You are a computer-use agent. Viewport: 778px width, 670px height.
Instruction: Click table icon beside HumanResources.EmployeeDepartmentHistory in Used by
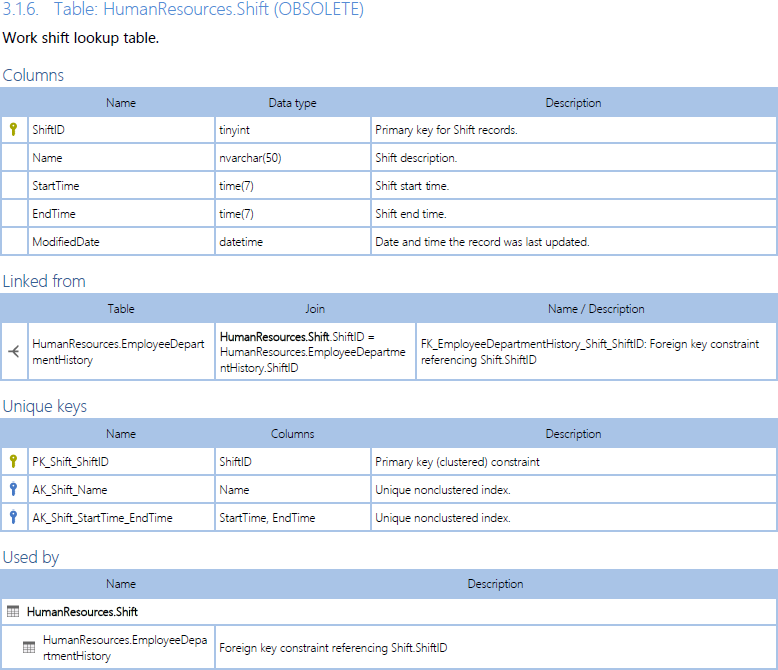pos(29,647)
